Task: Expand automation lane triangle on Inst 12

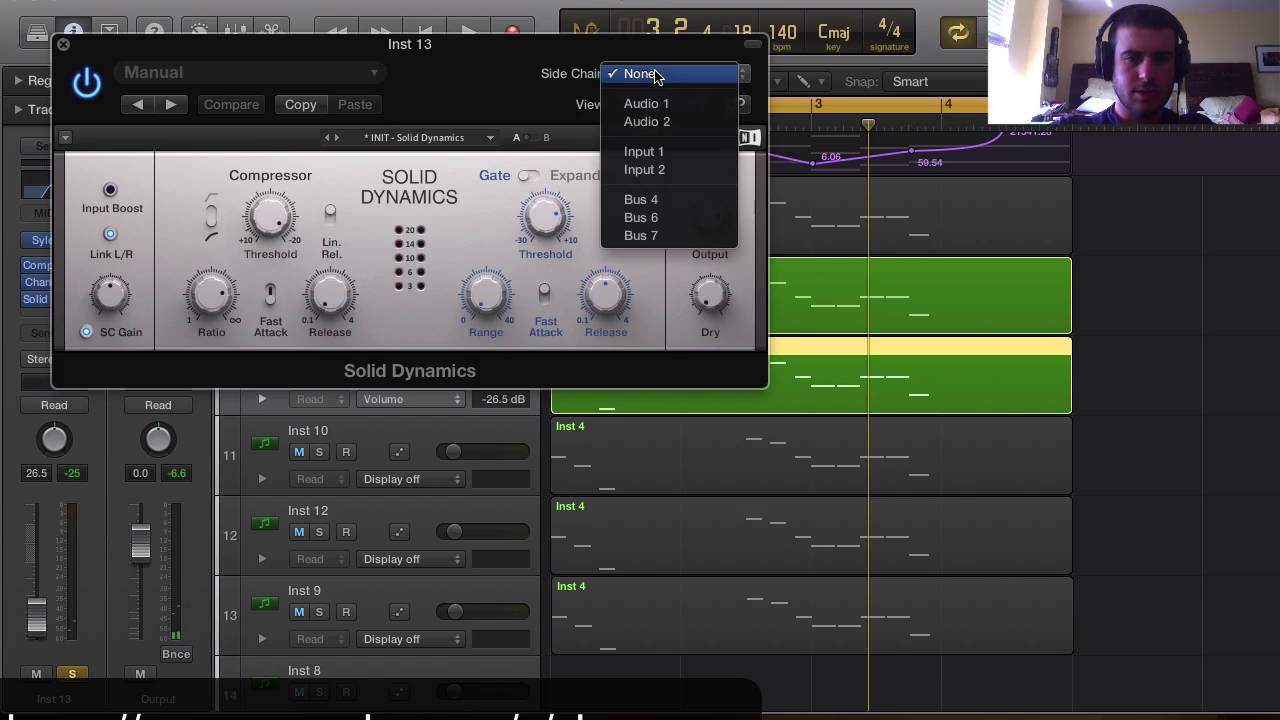Action: (262, 559)
